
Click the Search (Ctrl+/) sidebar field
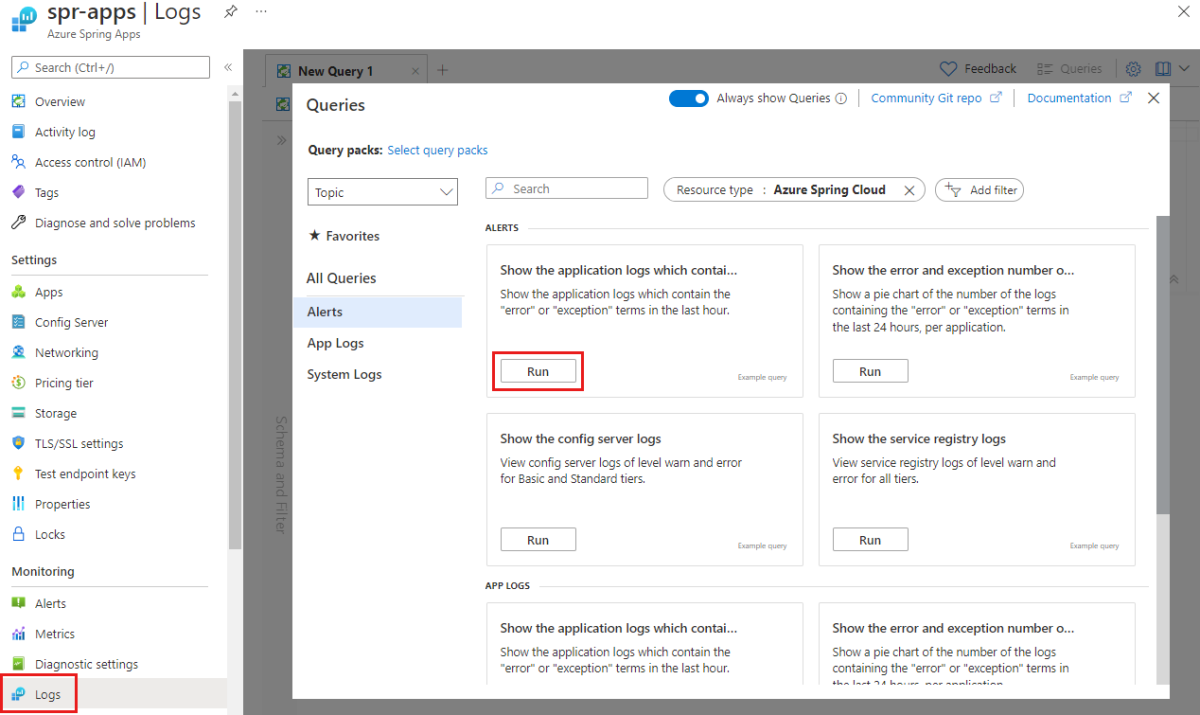point(111,67)
